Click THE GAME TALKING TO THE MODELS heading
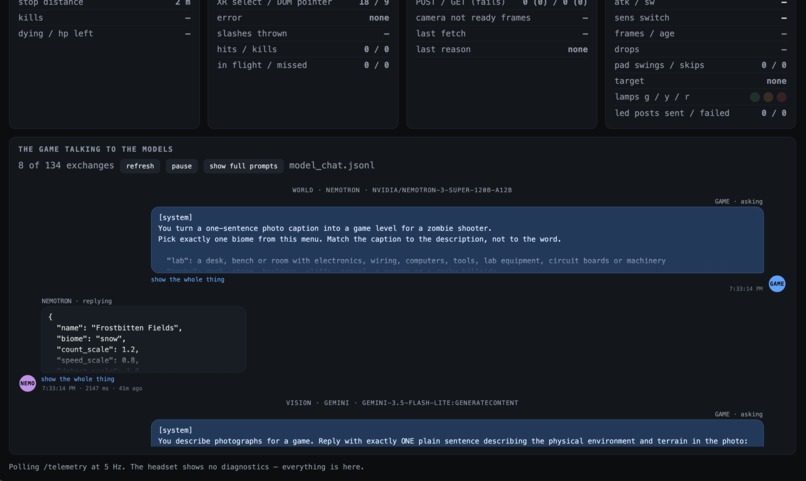The height and width of the screenshot is (481, 806). tap(96, 149)
